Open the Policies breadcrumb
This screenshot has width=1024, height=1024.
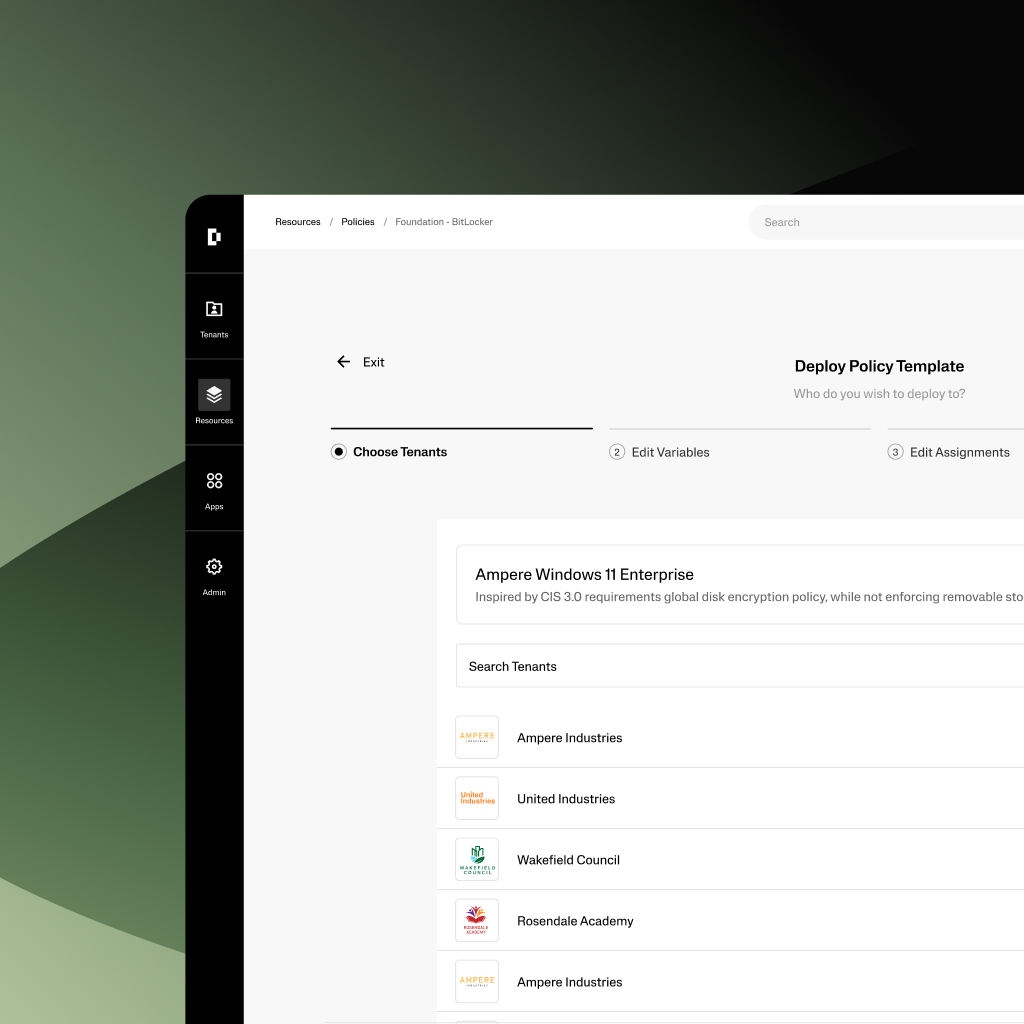(357, 221)
